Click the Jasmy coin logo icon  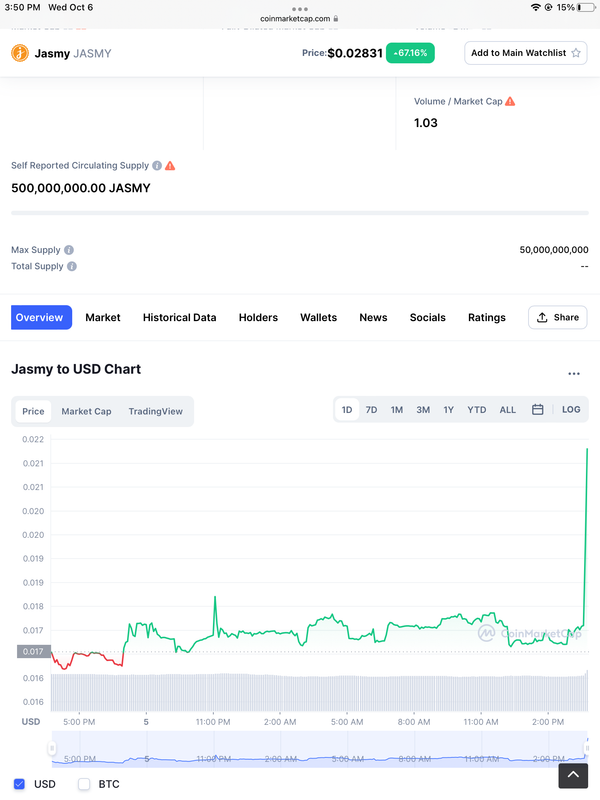(20, 53)
